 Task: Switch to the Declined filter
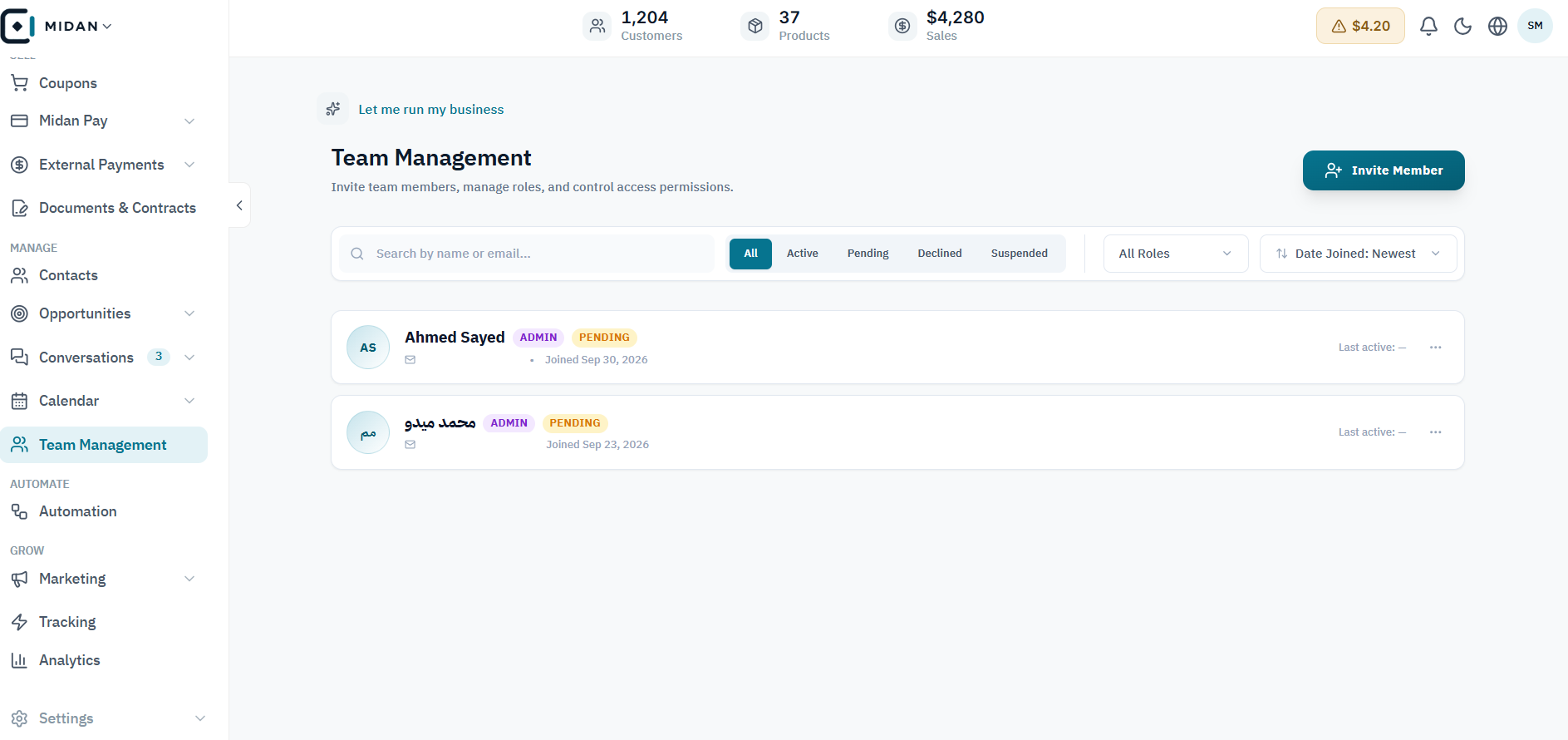click(x=940, y=254)
